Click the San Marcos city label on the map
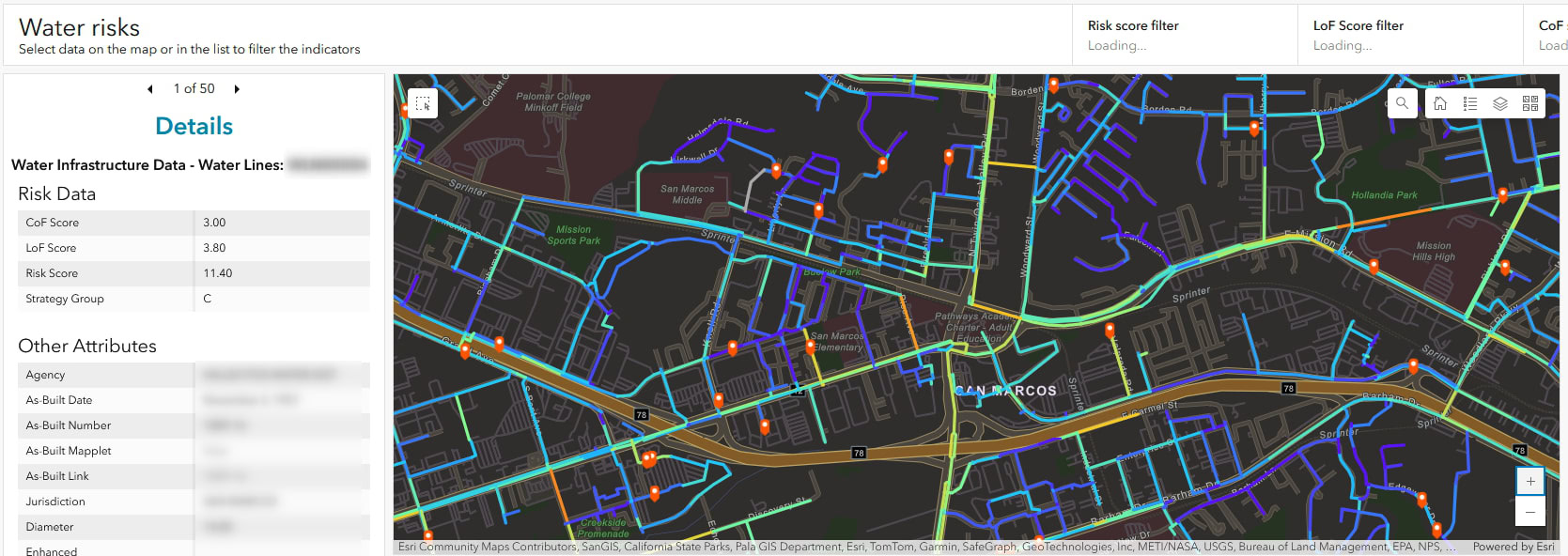This screenshot has width=1568, height=556. pyautogui.click(x=1005, y=391)
